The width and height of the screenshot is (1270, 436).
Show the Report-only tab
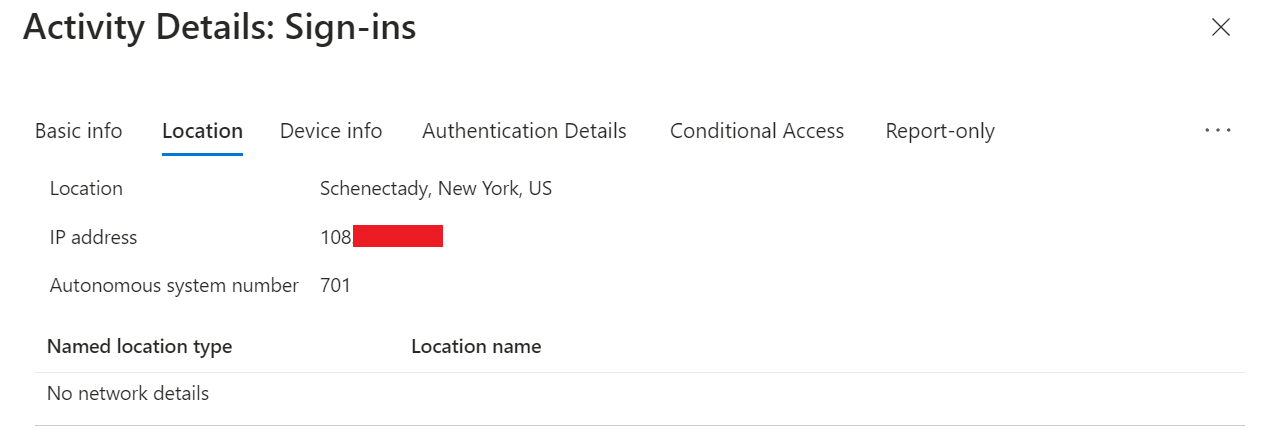[x=940, y=131]
